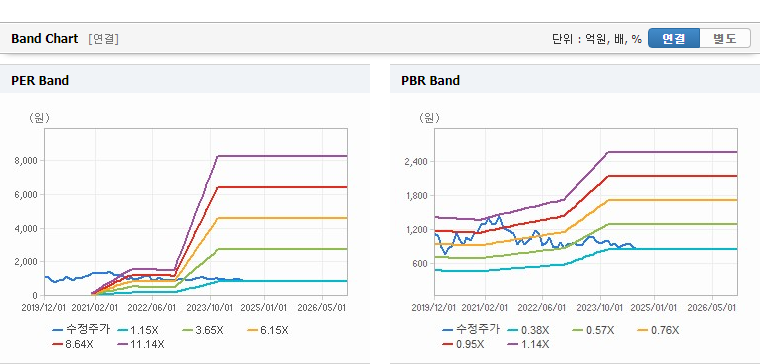760x364 pixels.
Task: Toggle 11.14X legend in PER Band
Action: tap(141, 344)
